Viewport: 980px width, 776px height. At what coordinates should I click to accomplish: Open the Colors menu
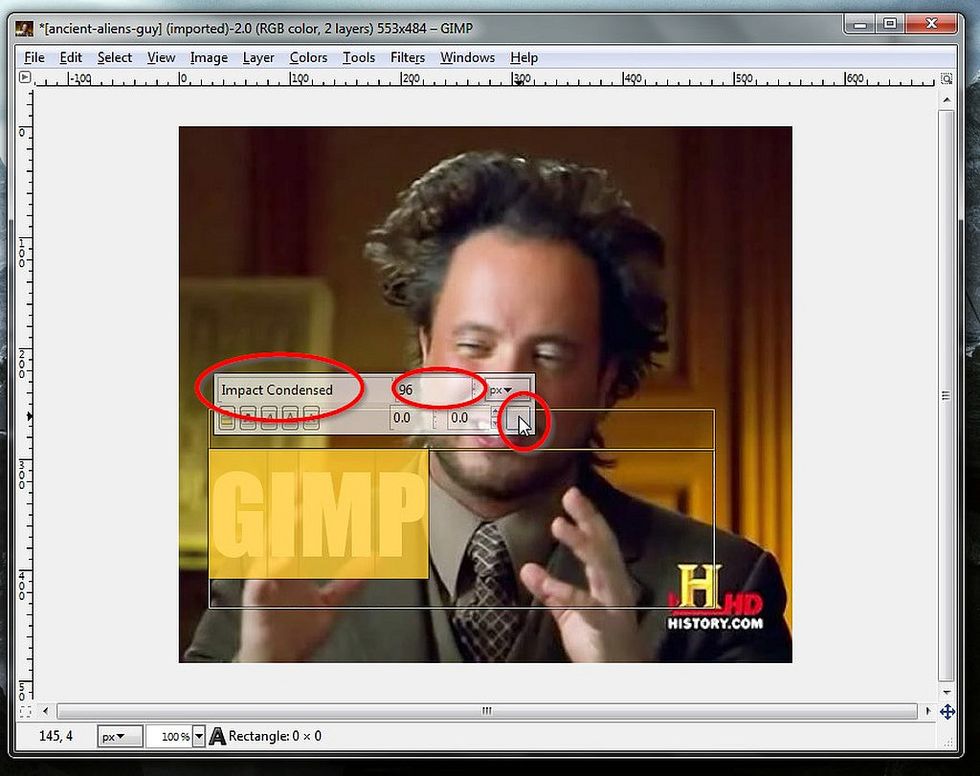(x=308, y=57)
